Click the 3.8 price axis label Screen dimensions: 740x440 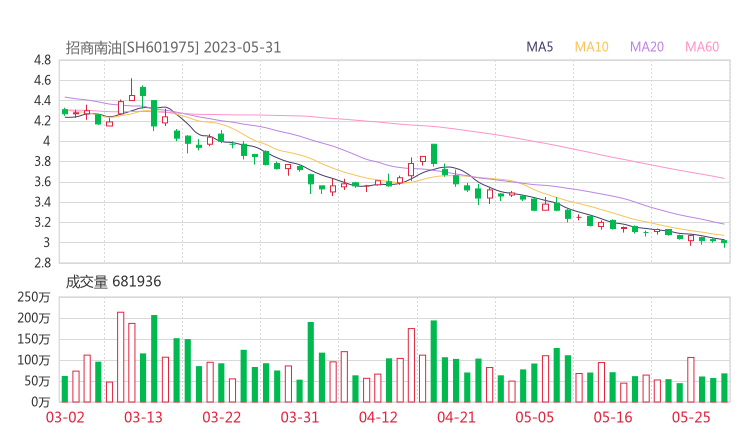tap(42, 161)
